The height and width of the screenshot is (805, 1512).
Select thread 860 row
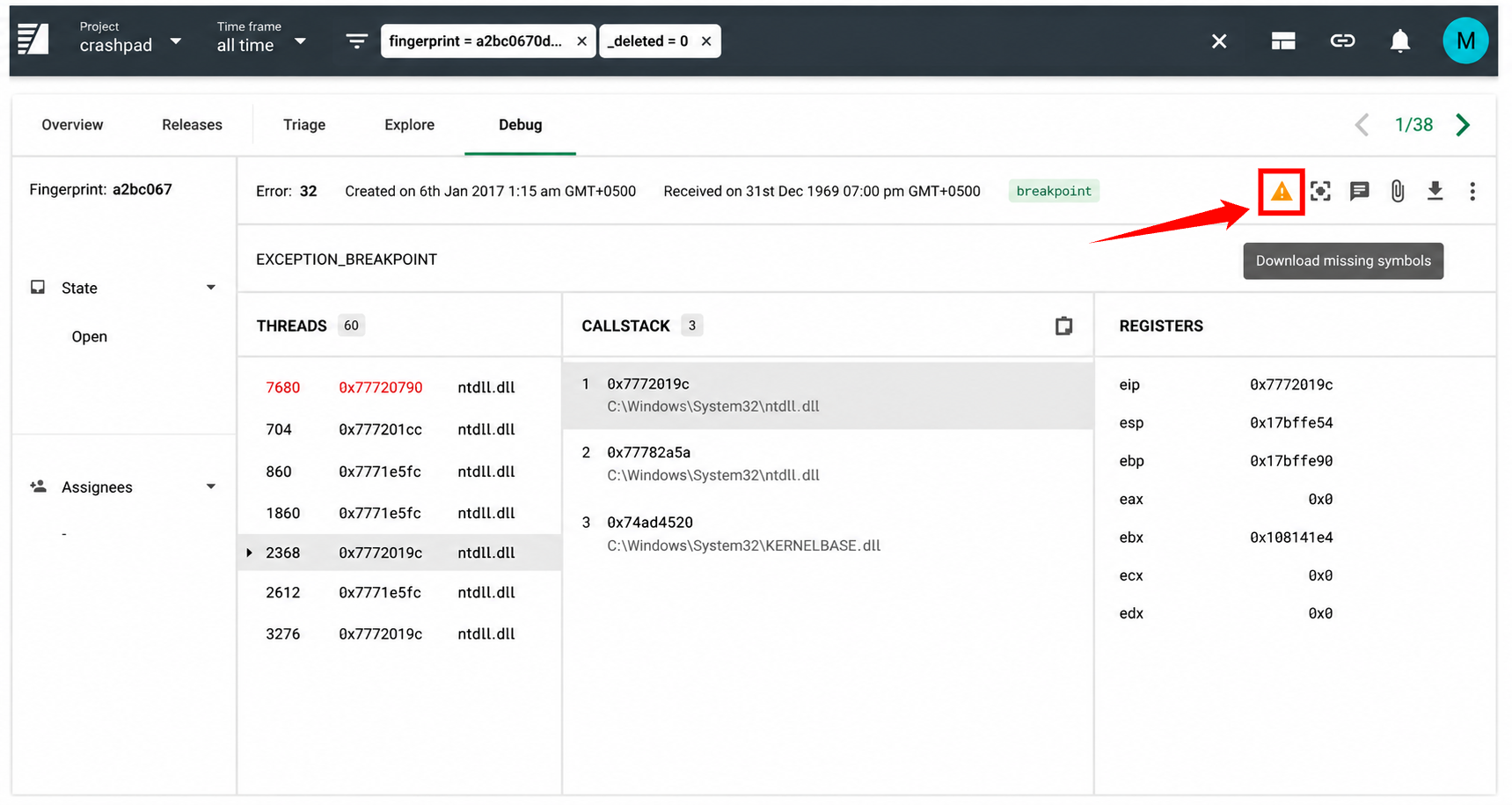click(399, 472)
